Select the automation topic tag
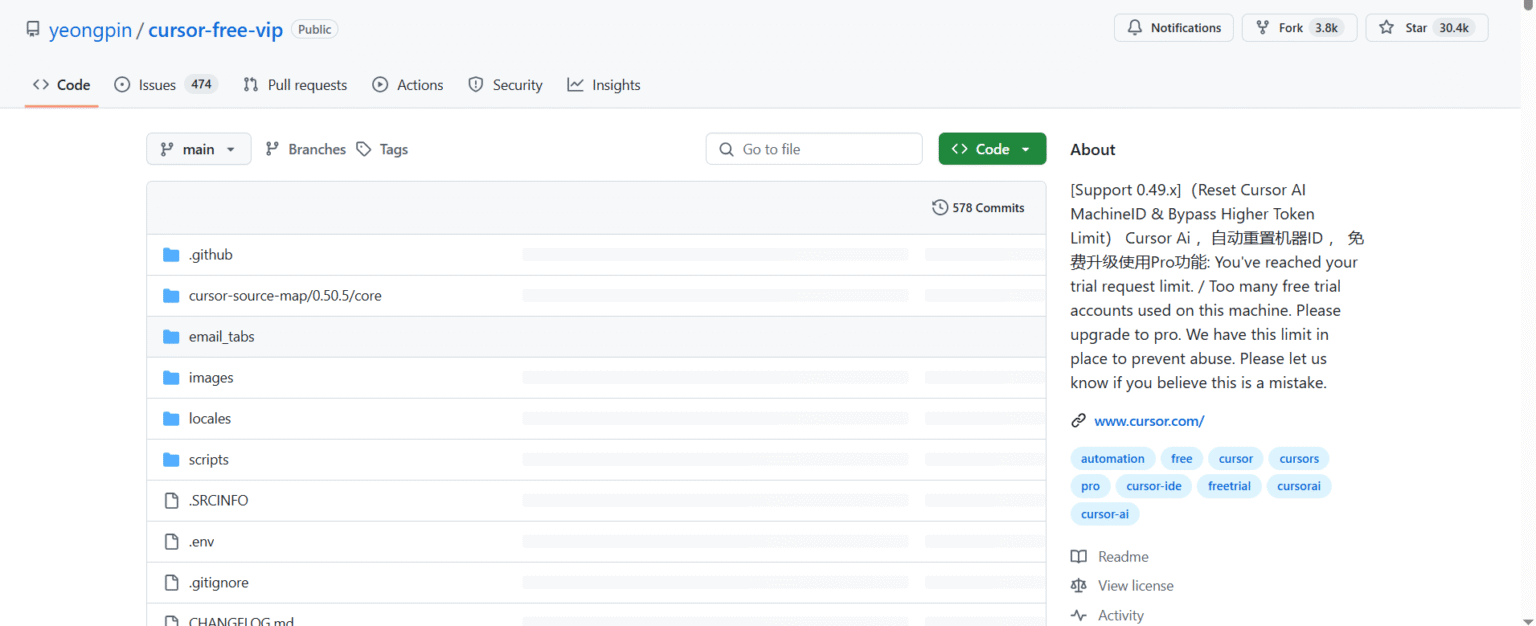The width and height of the screenshot is (1536, 626). point(1112,459)
